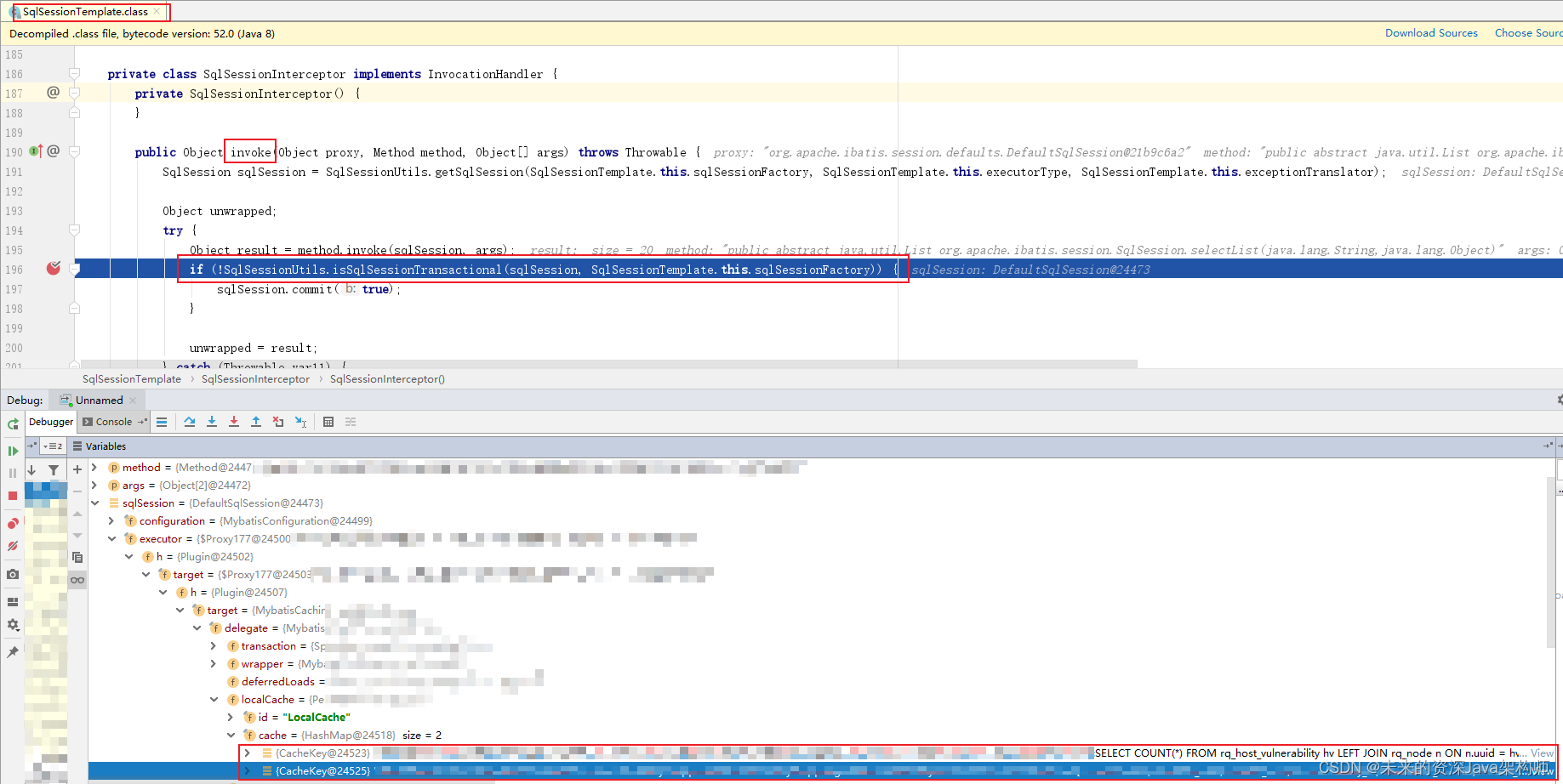Click the Step Out icon
Viewport: 1563px width, 784px height.
pyautogui.click(x=255, y=421)
